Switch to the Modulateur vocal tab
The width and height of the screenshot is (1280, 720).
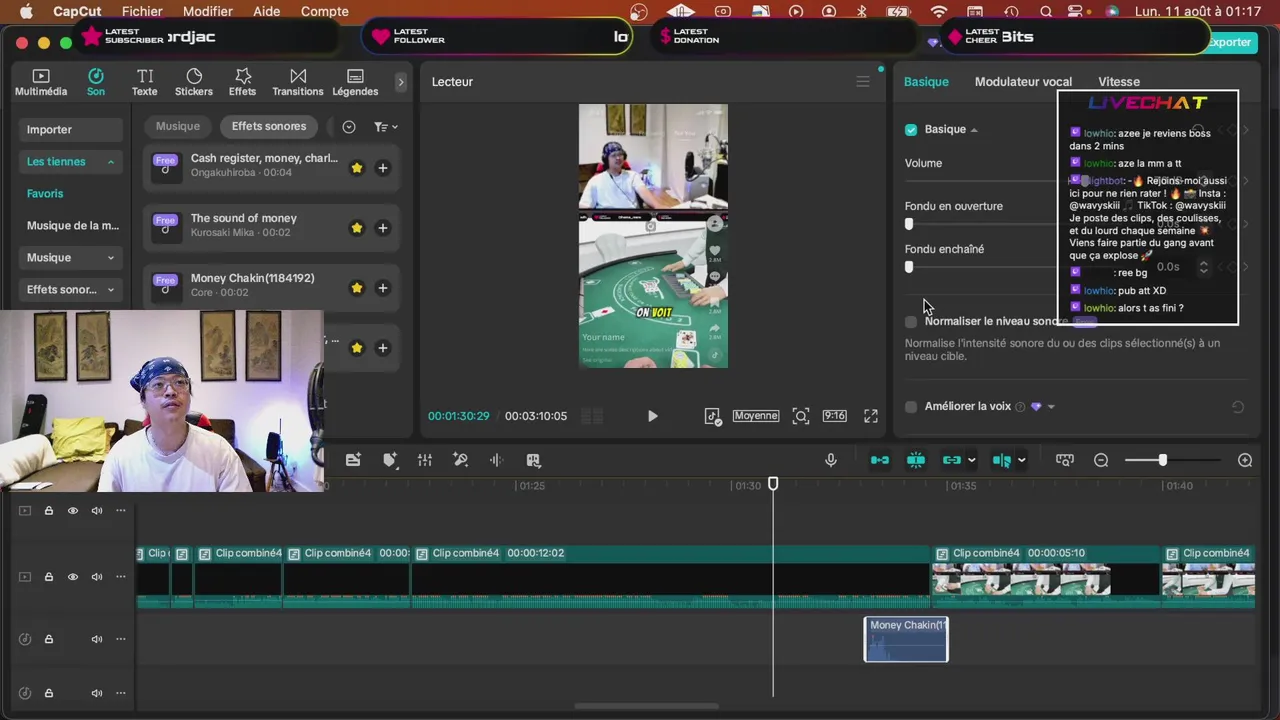pos(1023,82)
